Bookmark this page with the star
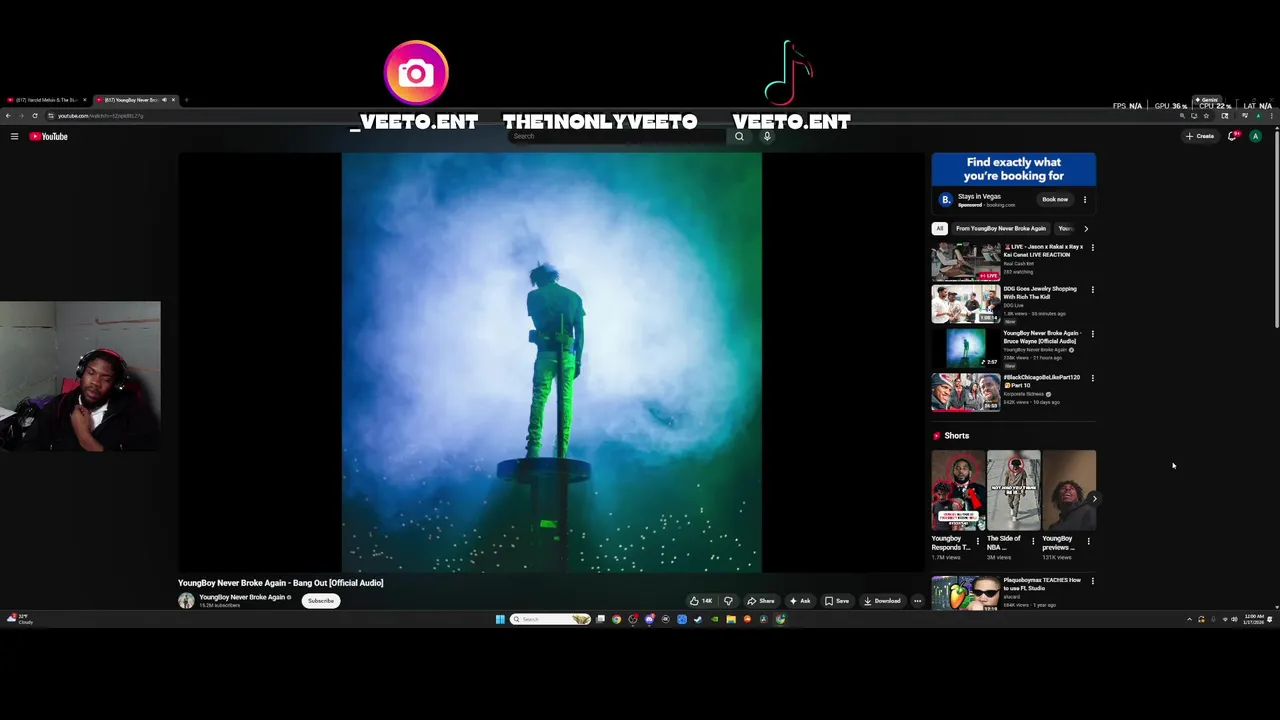 tap(1205, 116)
